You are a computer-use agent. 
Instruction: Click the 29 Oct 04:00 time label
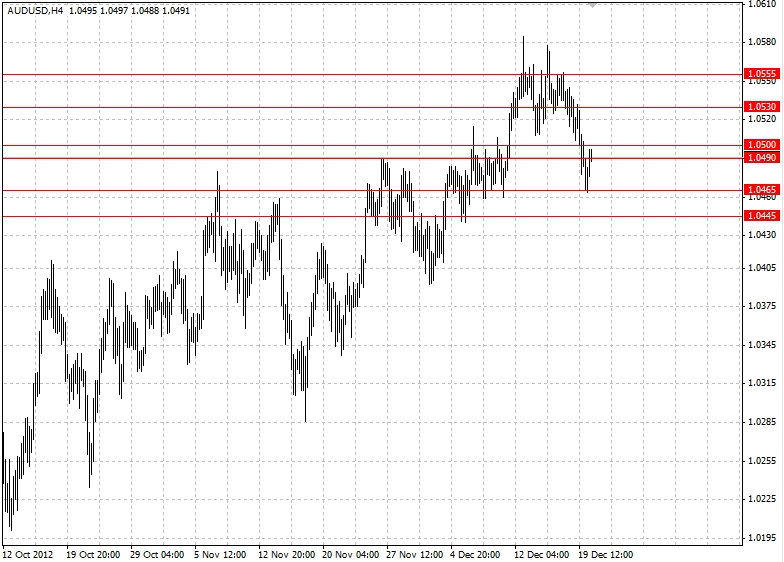pos(157,554)
